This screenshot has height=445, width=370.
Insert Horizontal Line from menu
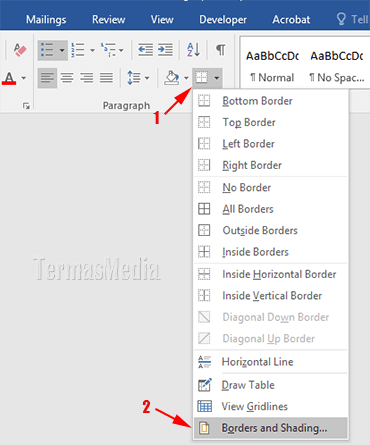click(x=271, y=362)
